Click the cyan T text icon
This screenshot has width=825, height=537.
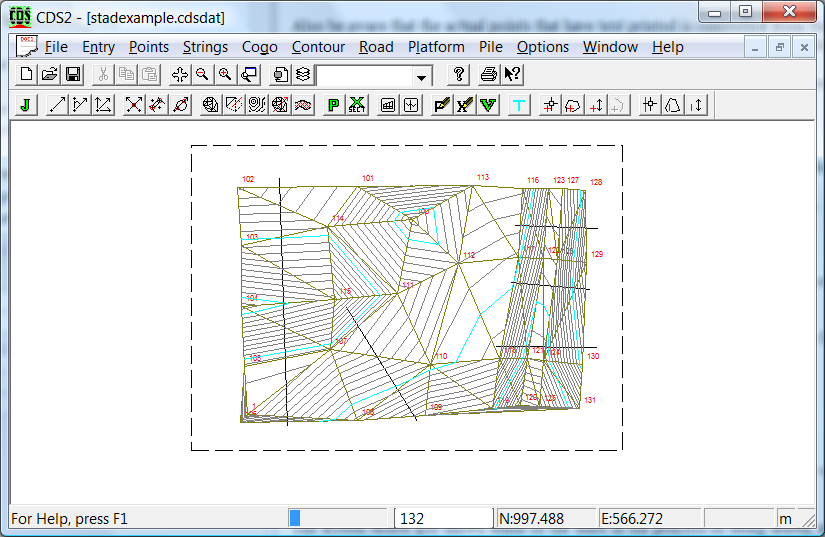coord(518,105)
